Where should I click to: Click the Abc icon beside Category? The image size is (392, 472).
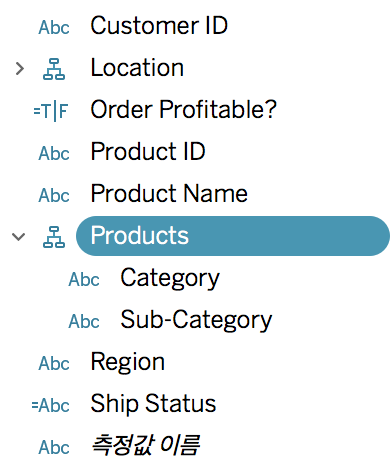[x=84, y=279]
